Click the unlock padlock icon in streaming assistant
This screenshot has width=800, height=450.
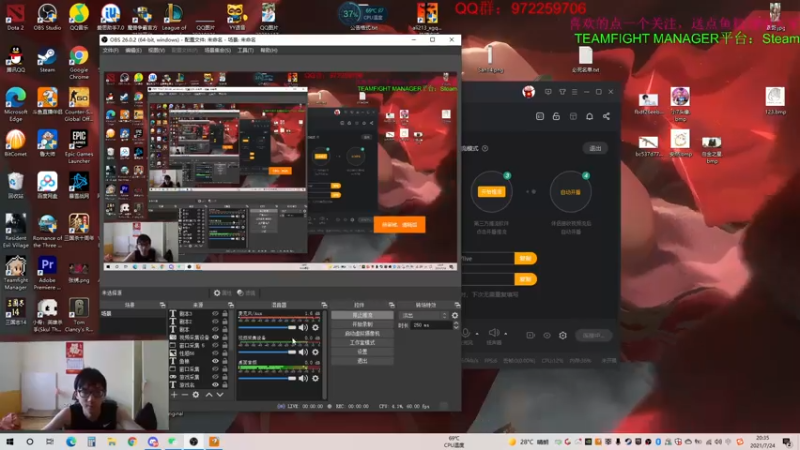556,116
